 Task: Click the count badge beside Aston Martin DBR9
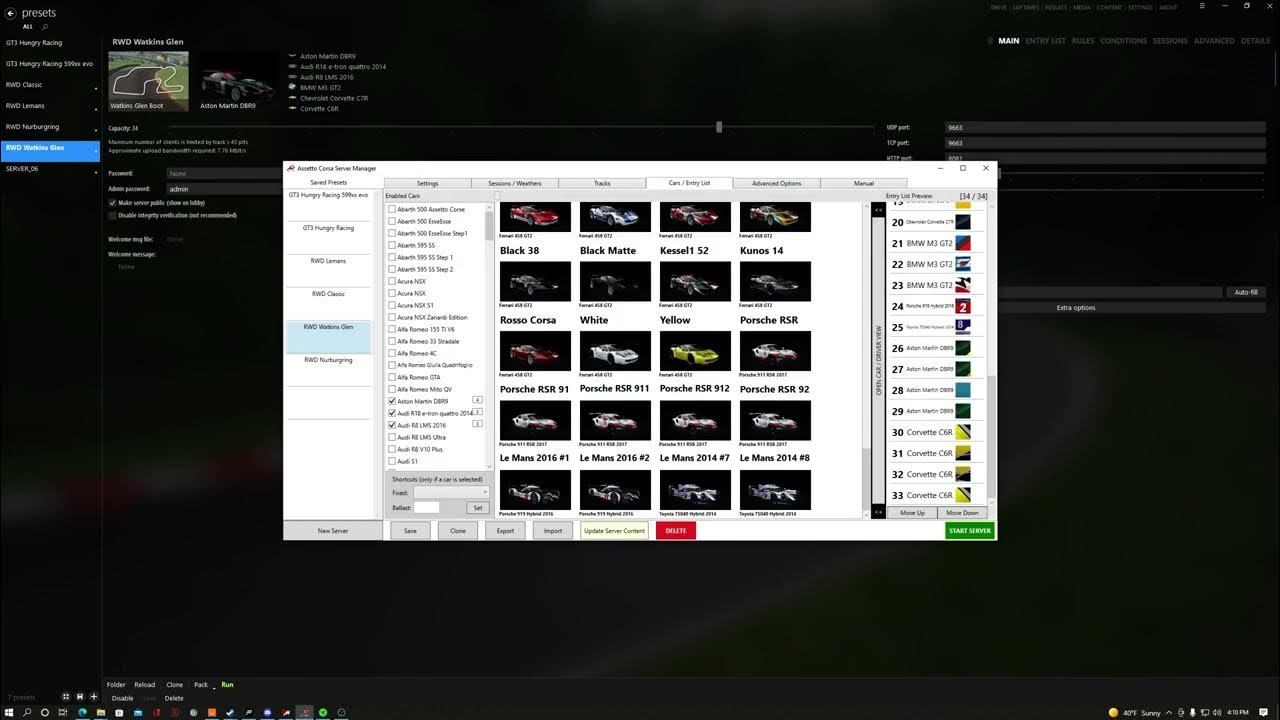pyautogui.click(x=477, y=400)
